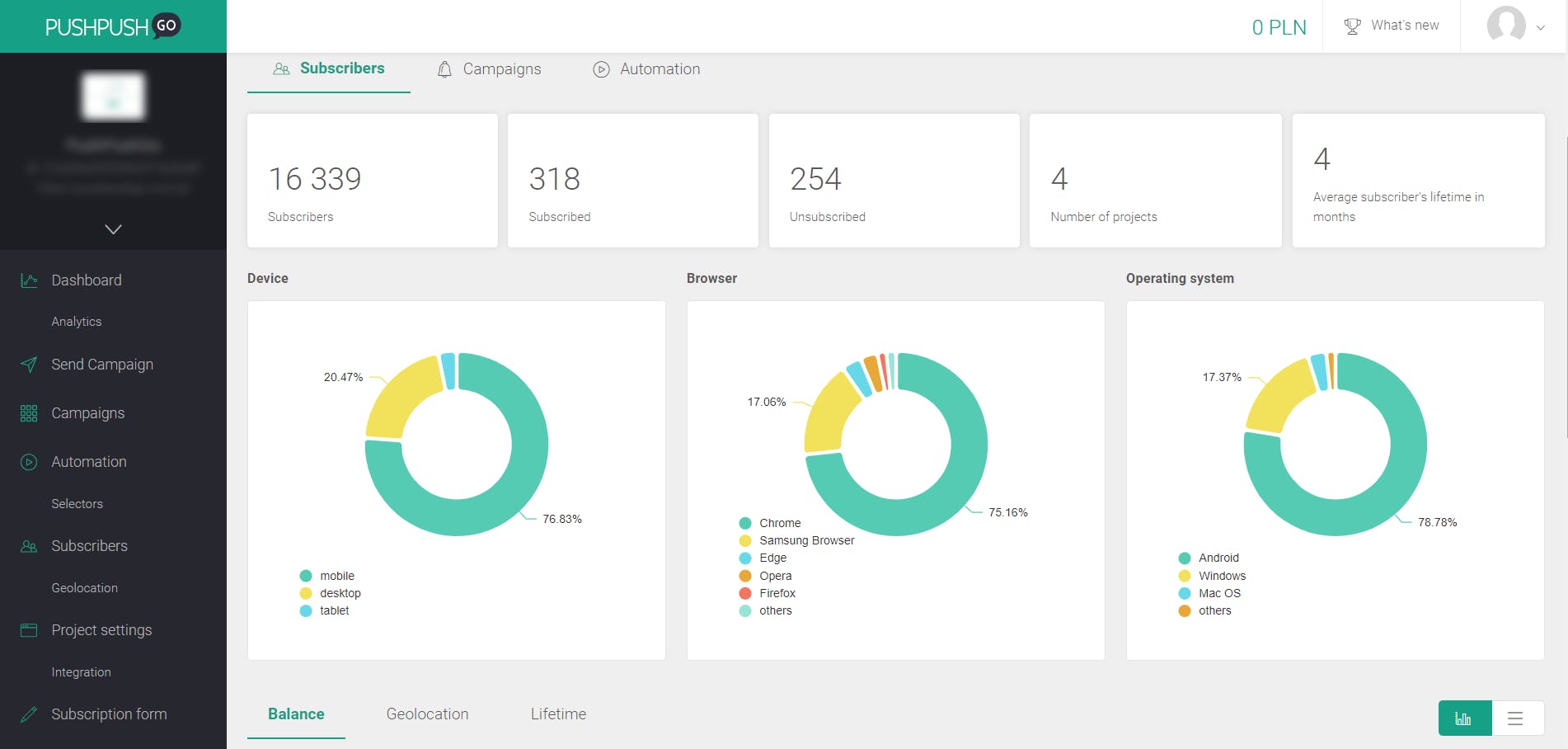Click the What's new trophy icon

pos(1352,26)
